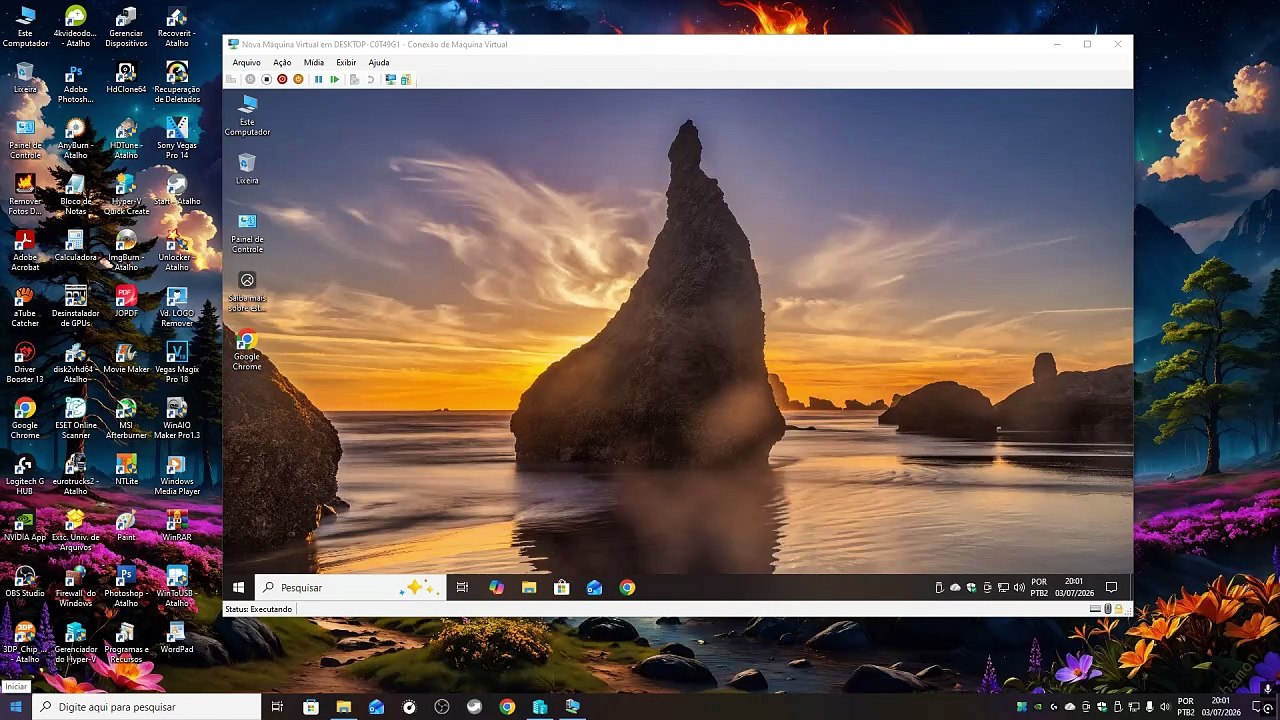Screen dimensions: 1280x720
Task: Click the green Reset/Resume play icon
Action: 334,79
